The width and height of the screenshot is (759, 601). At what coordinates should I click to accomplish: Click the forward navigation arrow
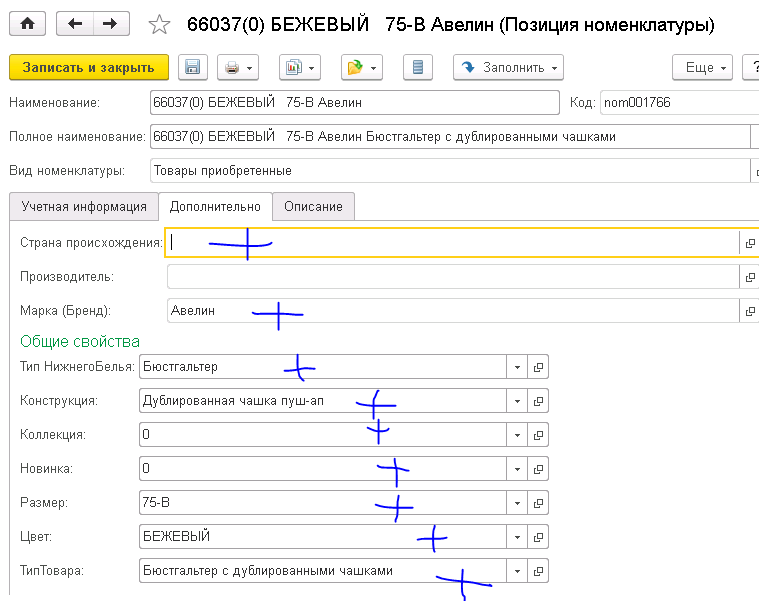coord(110,22)
